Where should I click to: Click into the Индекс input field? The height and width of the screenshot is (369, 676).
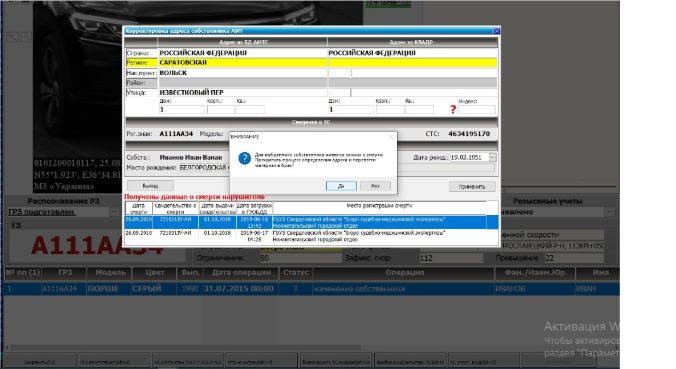[477, 109]
